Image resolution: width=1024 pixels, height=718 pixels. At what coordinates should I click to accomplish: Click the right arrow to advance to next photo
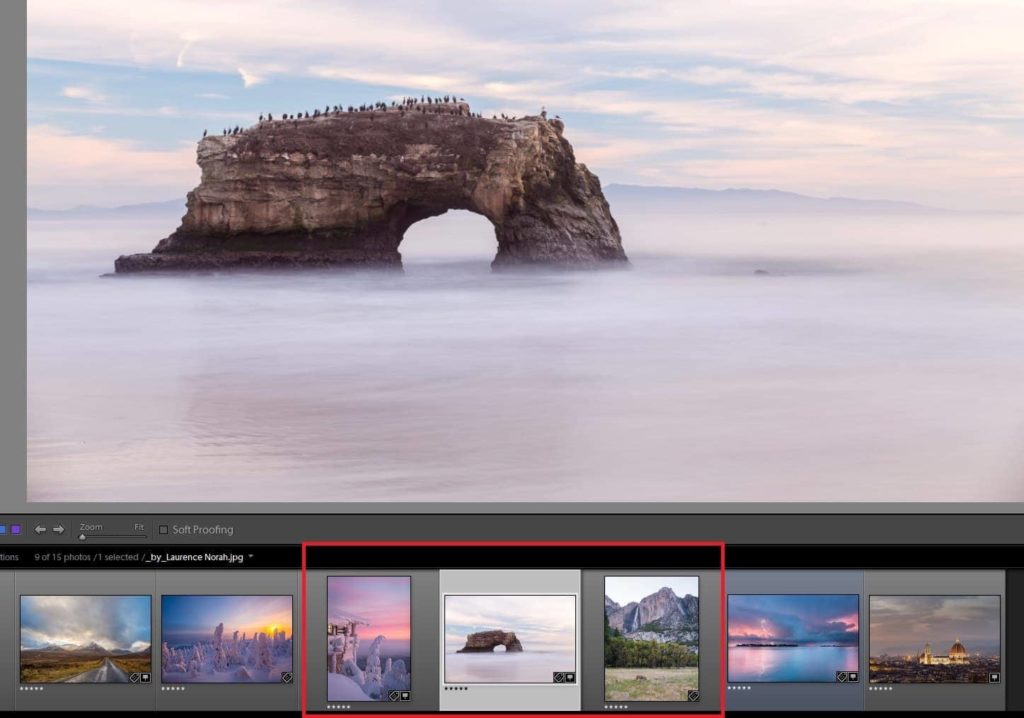click(x=57, y=528)
